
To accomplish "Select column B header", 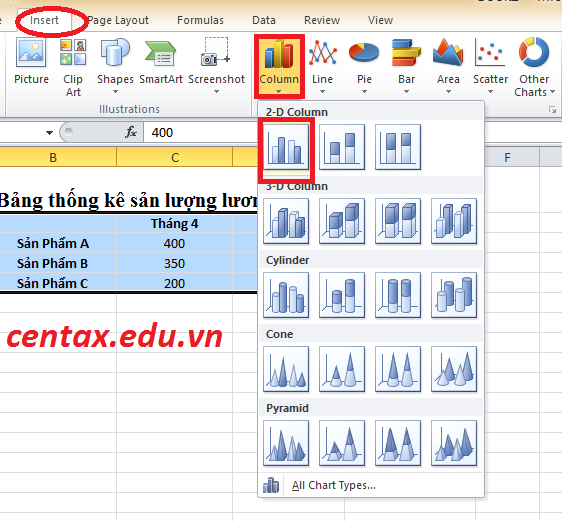I will pos(53,157).
